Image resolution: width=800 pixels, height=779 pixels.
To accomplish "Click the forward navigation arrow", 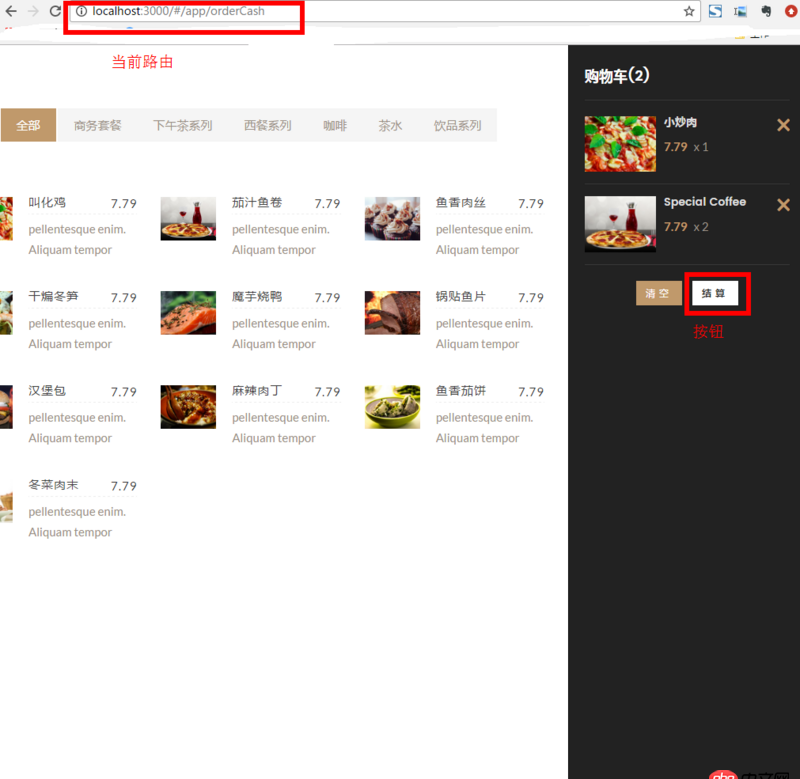I will 31,11.
